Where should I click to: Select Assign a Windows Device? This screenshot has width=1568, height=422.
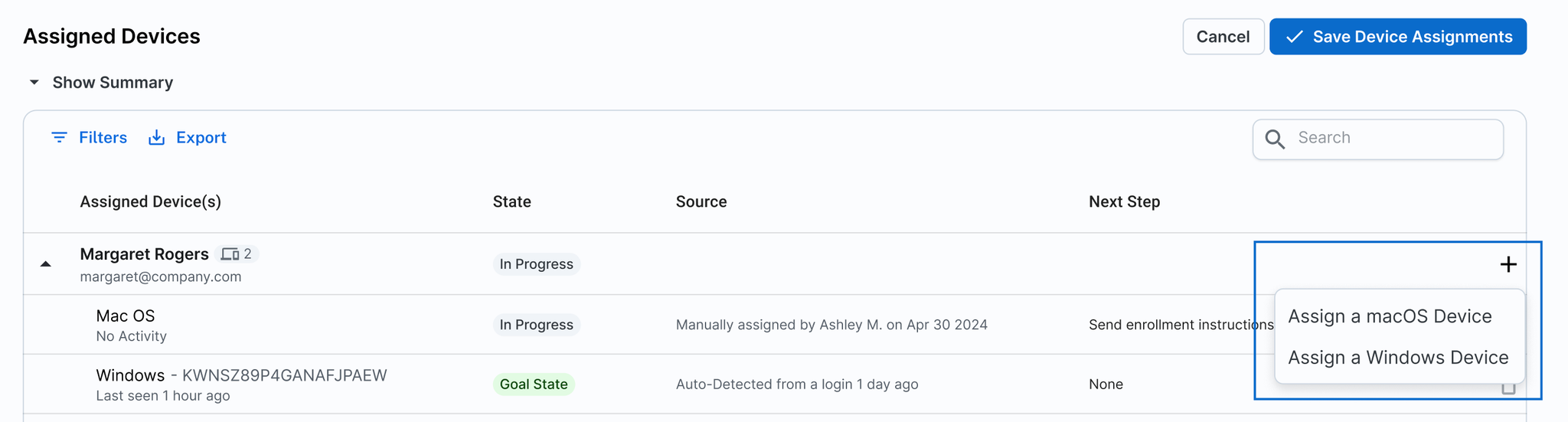[1398, 358]
